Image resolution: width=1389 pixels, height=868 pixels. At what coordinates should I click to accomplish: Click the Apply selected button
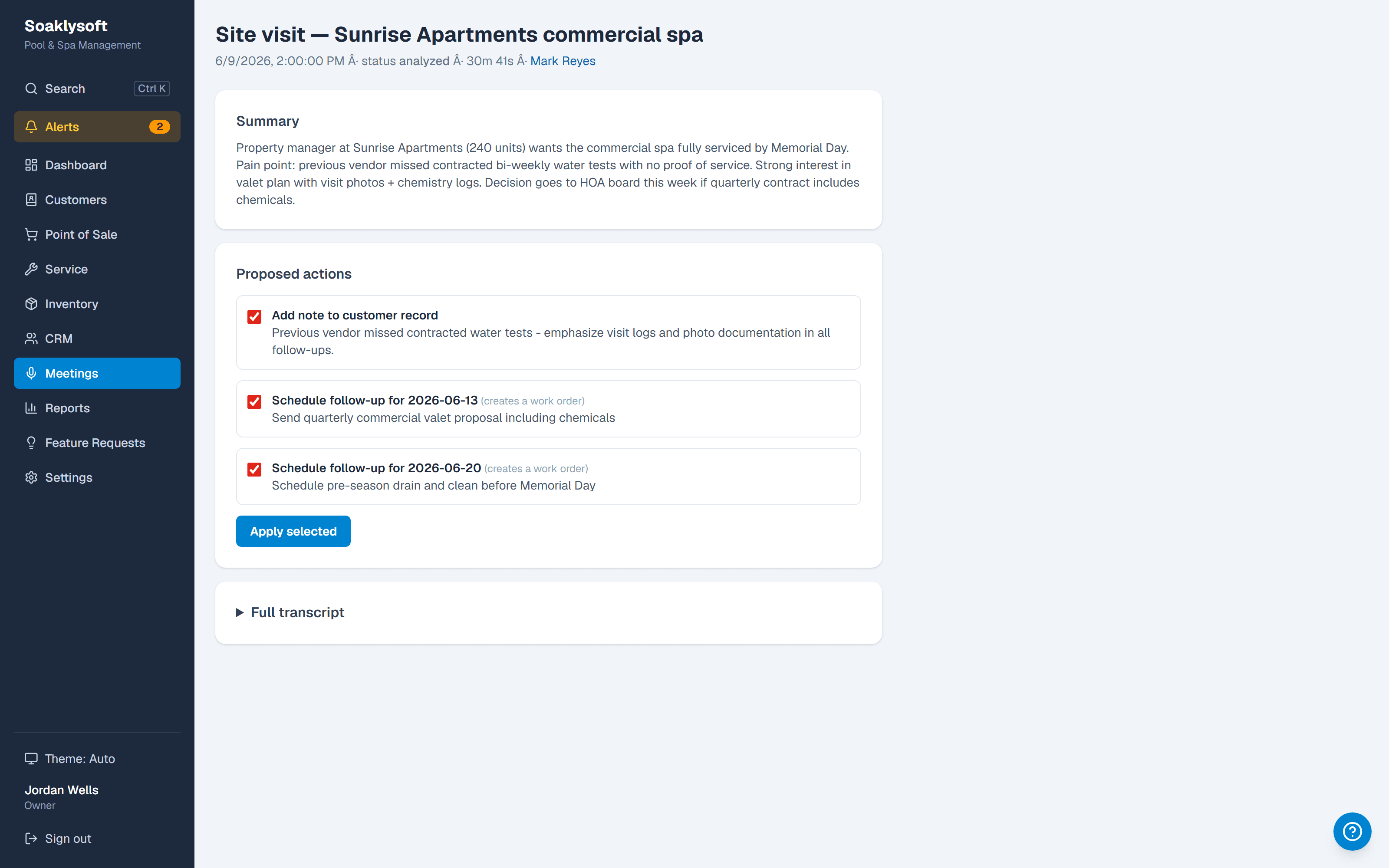pyautogui.click(x=293, y=531)
